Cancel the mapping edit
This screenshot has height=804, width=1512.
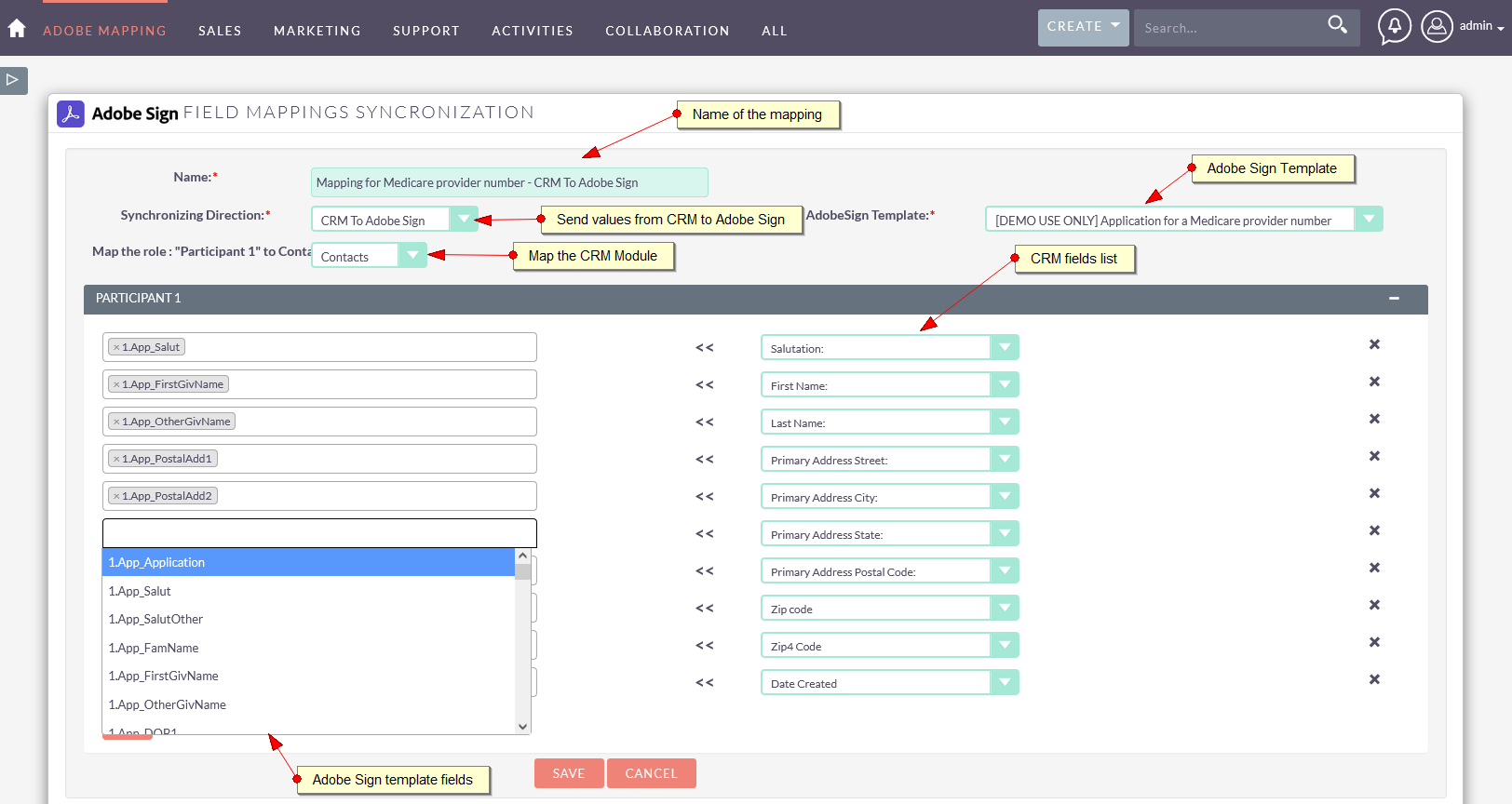coord(651,773)
